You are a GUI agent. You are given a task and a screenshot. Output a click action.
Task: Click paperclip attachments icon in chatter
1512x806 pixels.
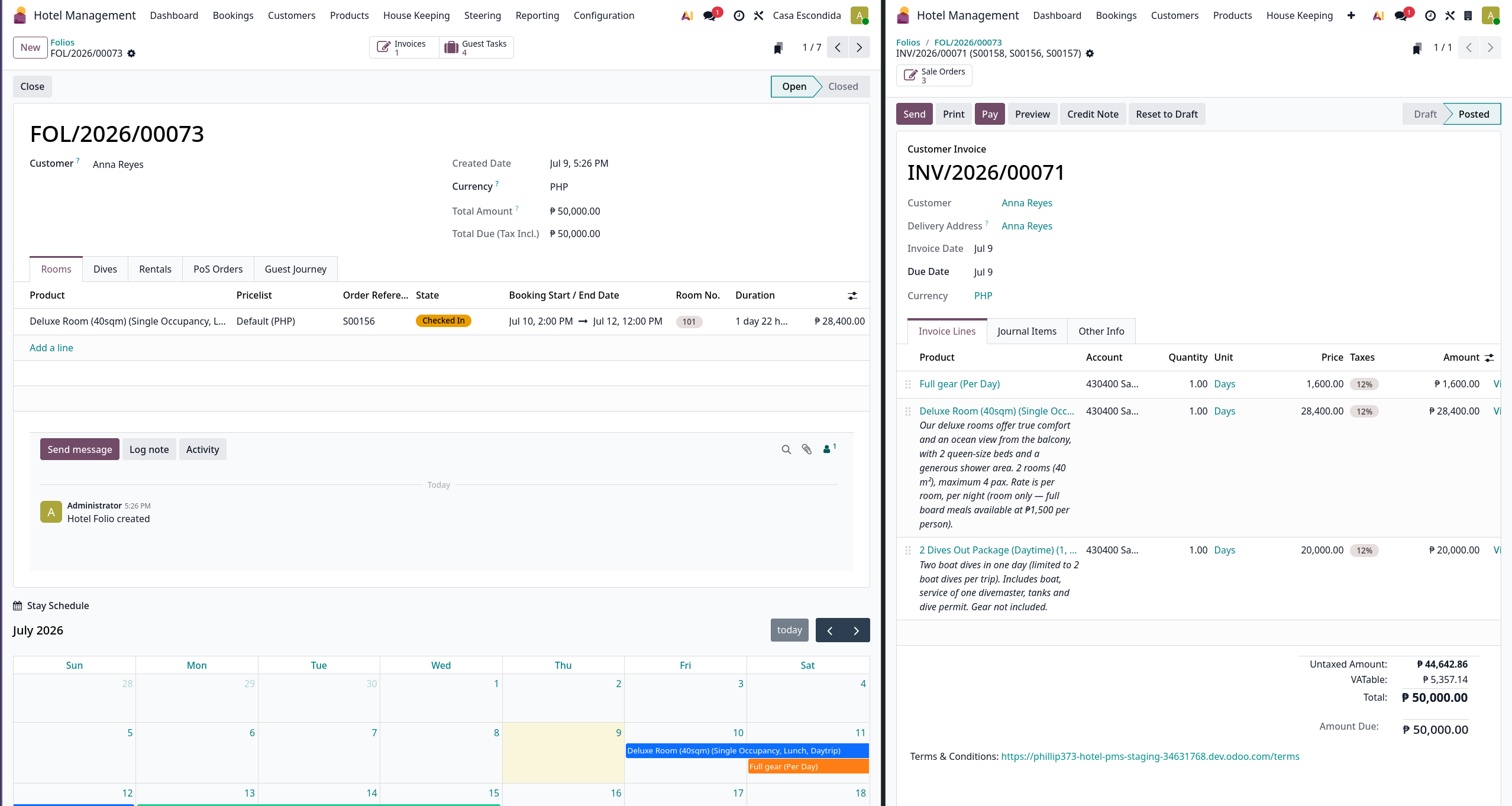[807, 449]
